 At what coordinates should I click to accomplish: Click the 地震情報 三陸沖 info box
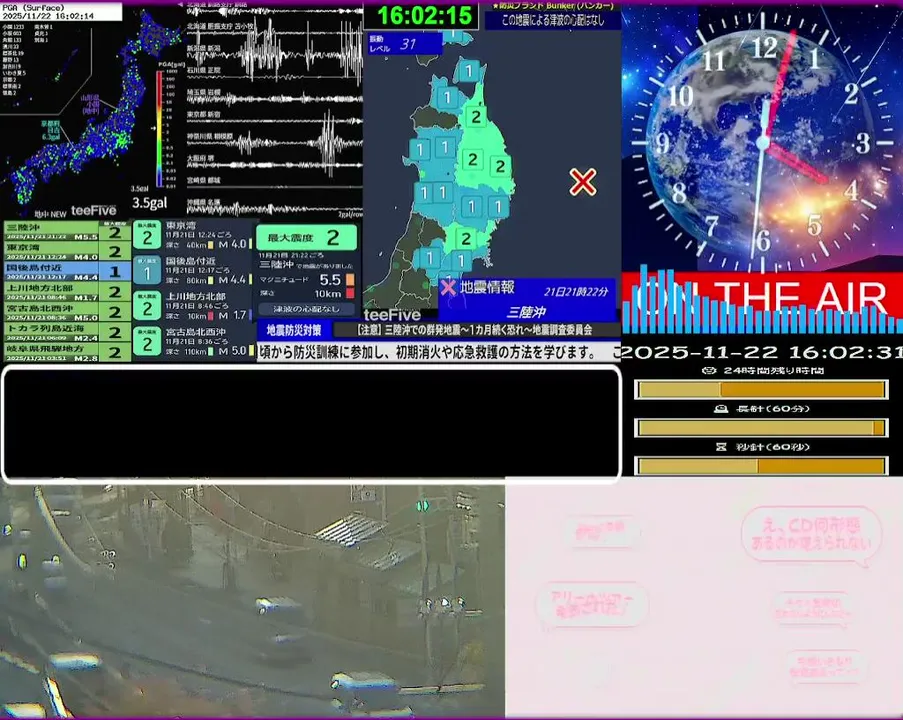tap(526, 300)
